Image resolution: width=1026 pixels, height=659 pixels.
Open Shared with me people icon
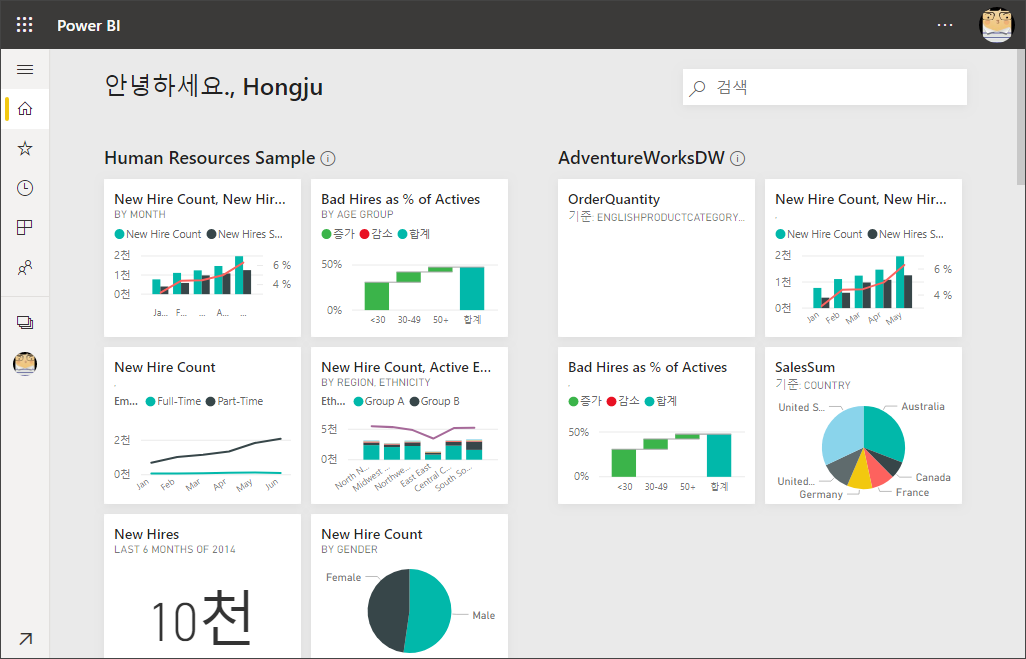point(25,268)
